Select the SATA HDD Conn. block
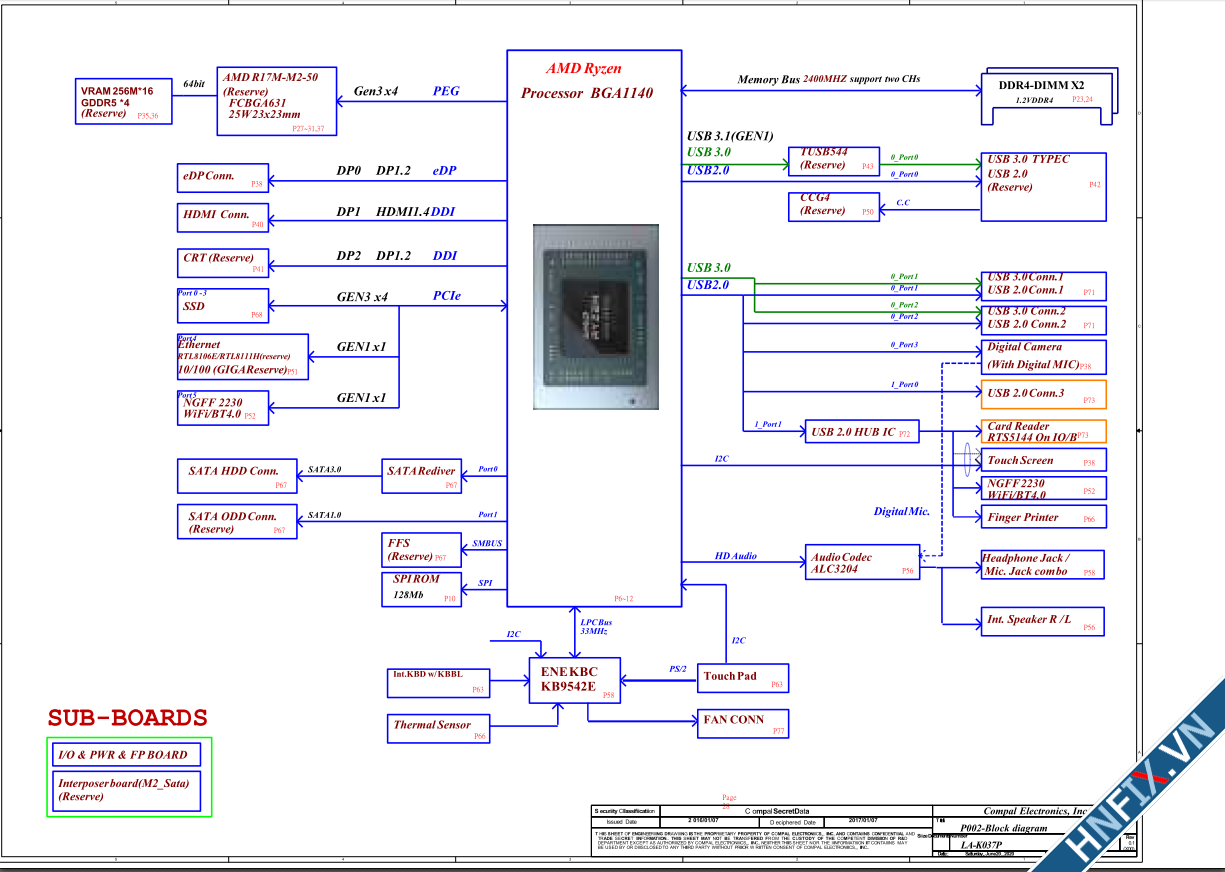The width and height of the screenshot is (1225, 872). pos(236,475)
